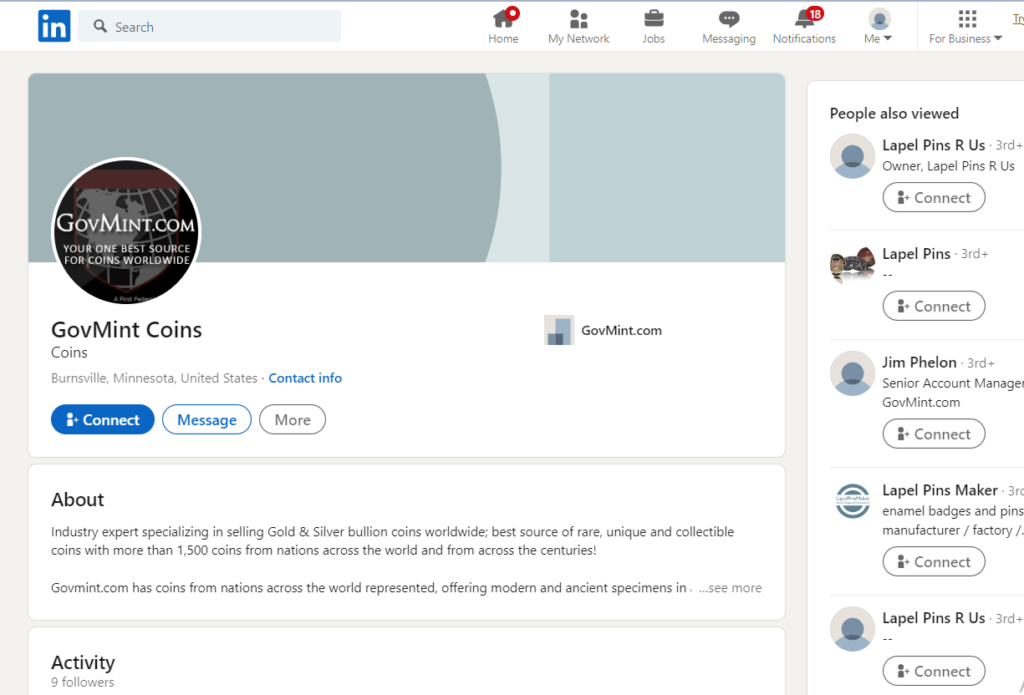Open the LinkedIn logo home link
Screen dimensions: 1024x695
[54, 26]
